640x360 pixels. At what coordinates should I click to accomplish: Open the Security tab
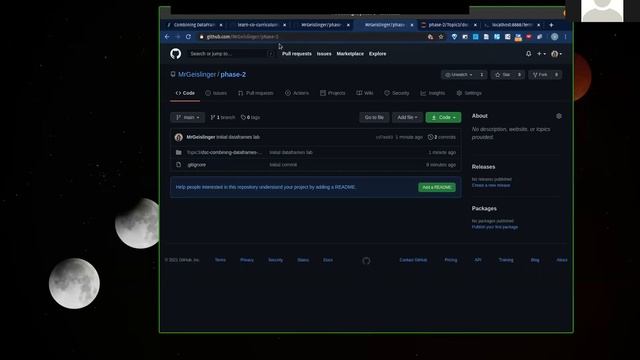tap(397, 93)
